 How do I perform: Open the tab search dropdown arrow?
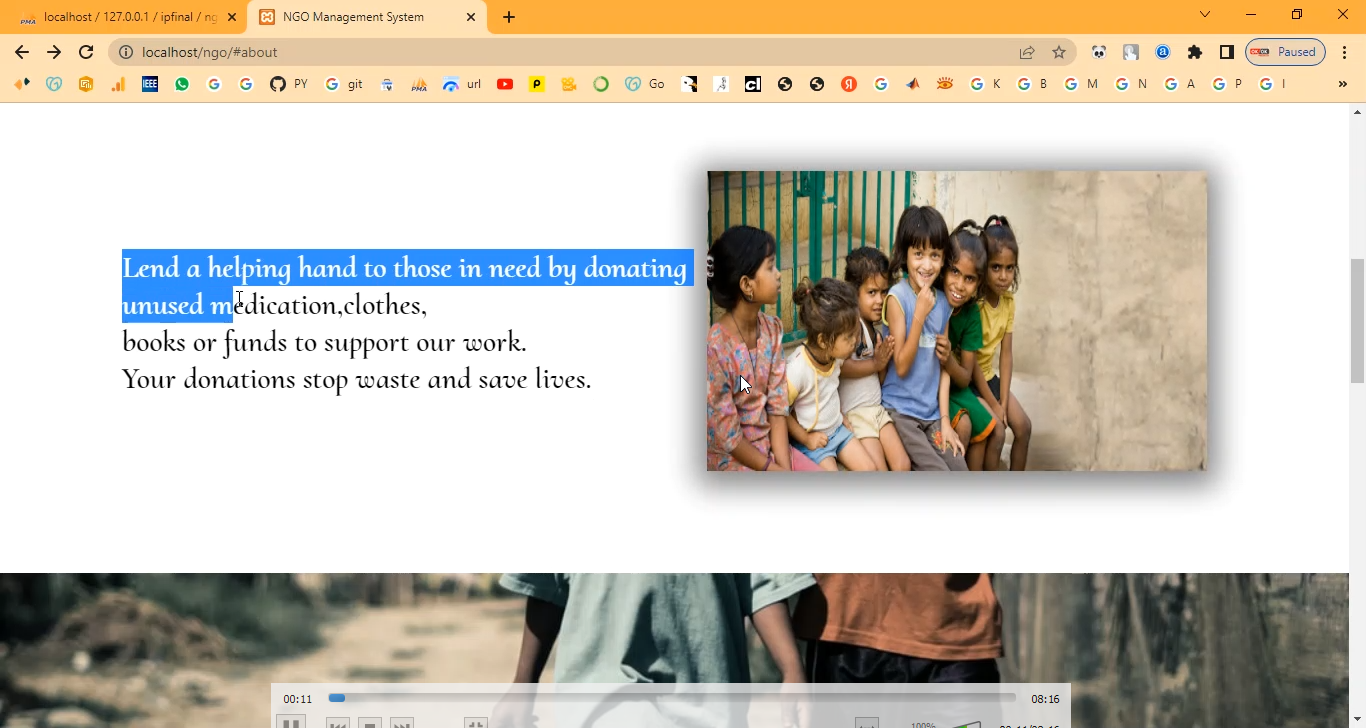tap(1205, 14)
